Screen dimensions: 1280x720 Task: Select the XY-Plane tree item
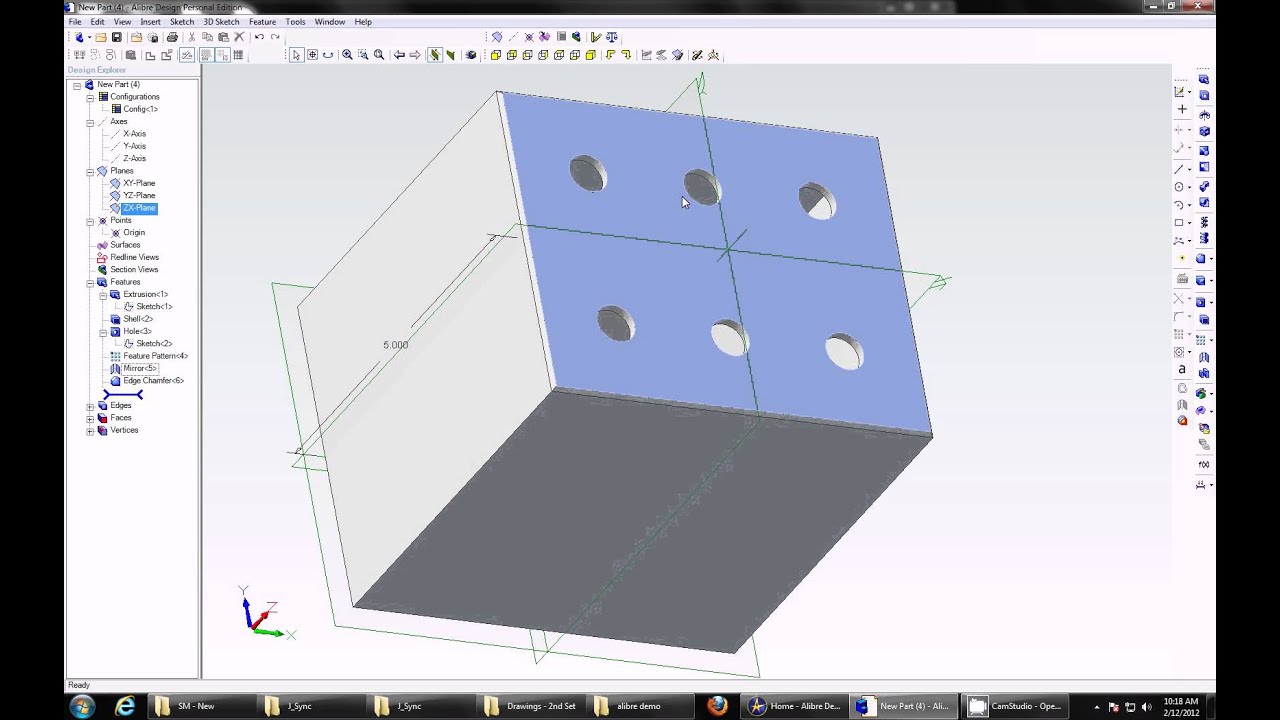click(x=139, y=183)
